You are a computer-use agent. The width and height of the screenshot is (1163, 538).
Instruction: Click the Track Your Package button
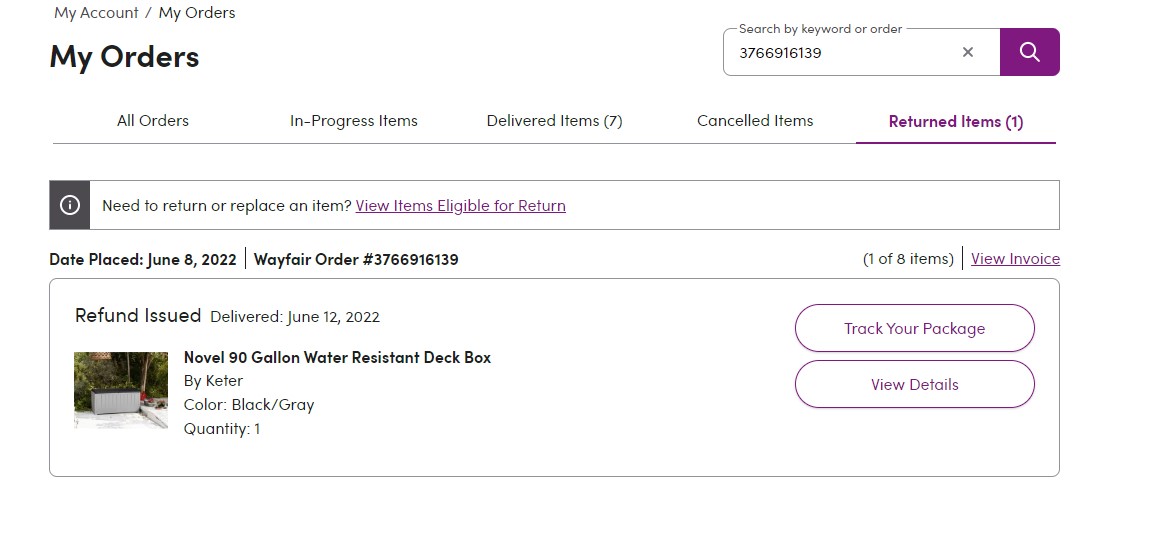(x=915, y=328)
